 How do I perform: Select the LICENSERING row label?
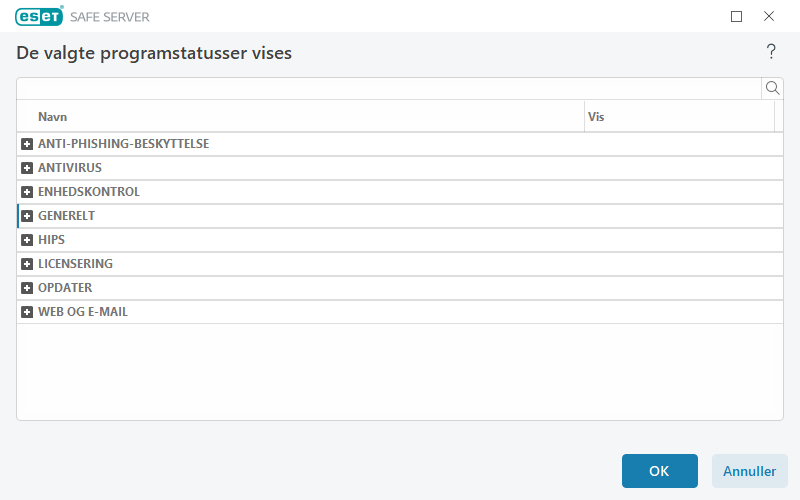point(75,264)
